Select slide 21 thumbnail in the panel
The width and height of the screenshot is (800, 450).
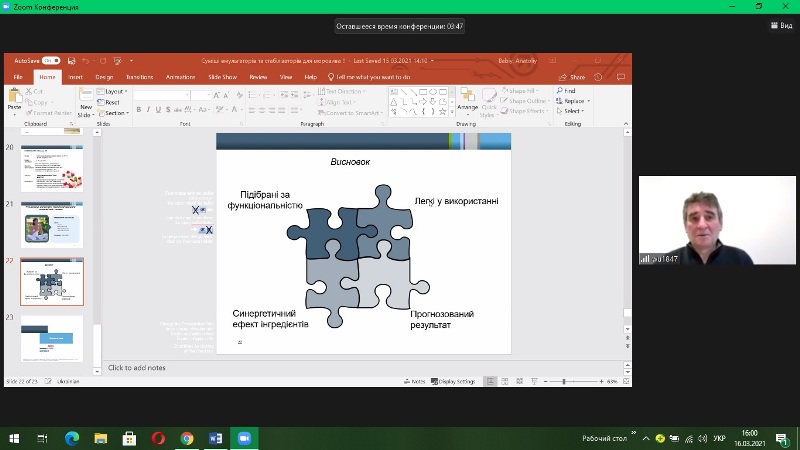tap(52, 225)
